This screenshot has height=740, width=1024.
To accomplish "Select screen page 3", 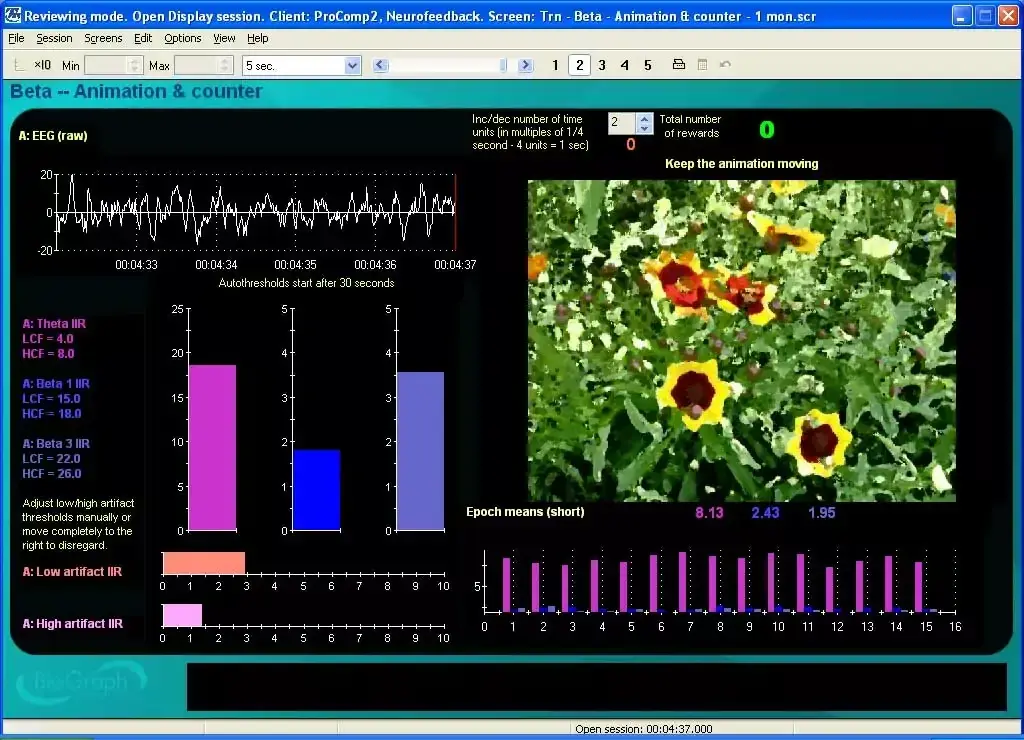I will point(602,65).
